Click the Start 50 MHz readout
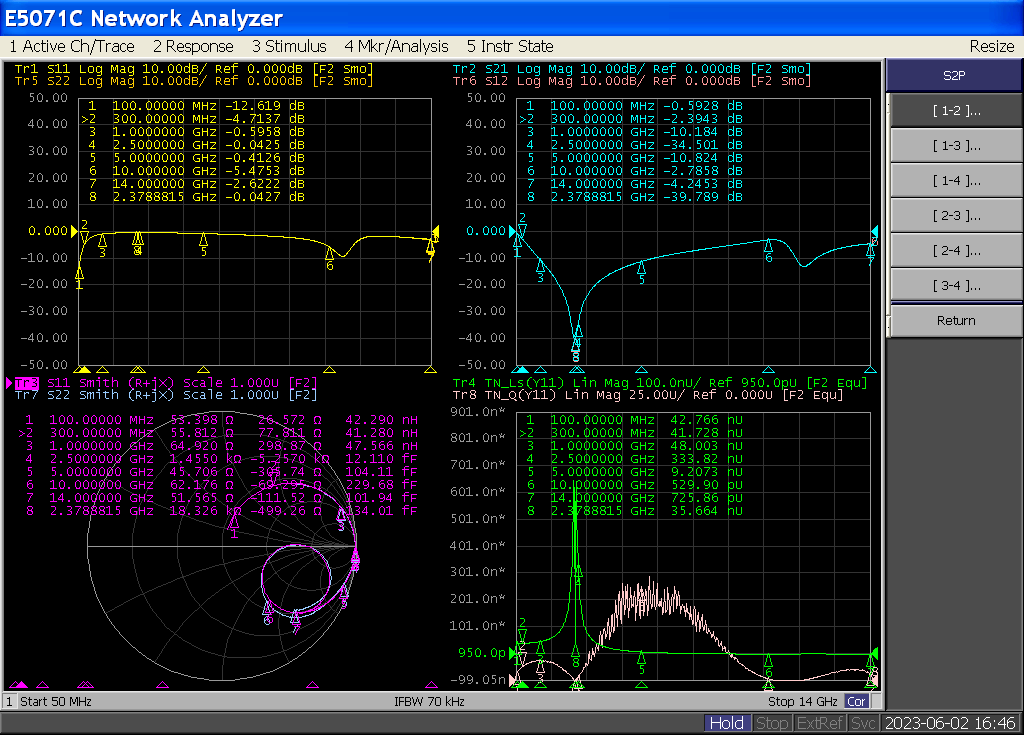The image size is (1024, 735). [56, 702]
